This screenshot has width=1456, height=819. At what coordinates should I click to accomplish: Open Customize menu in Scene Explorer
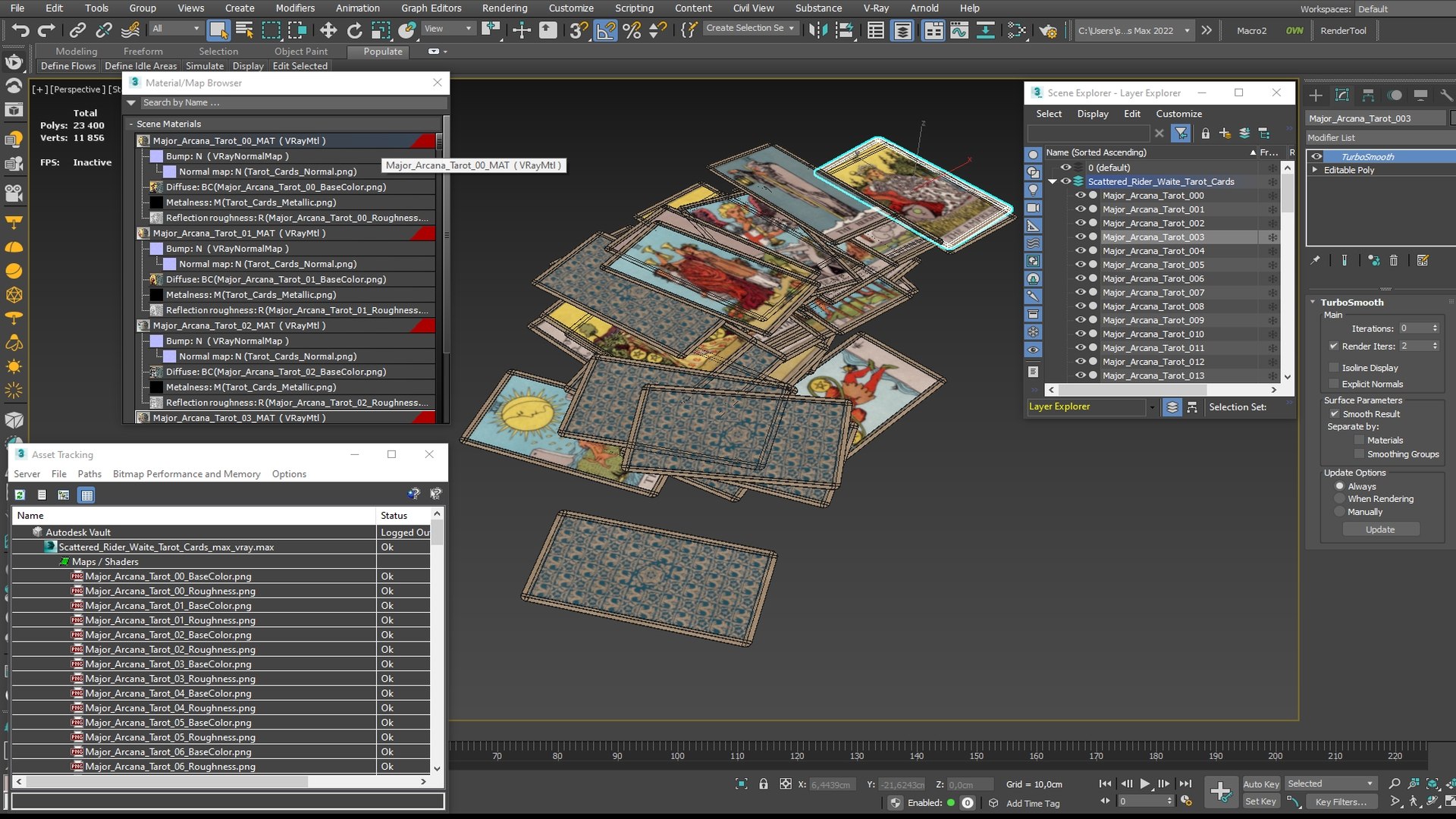click(1178, 114)
